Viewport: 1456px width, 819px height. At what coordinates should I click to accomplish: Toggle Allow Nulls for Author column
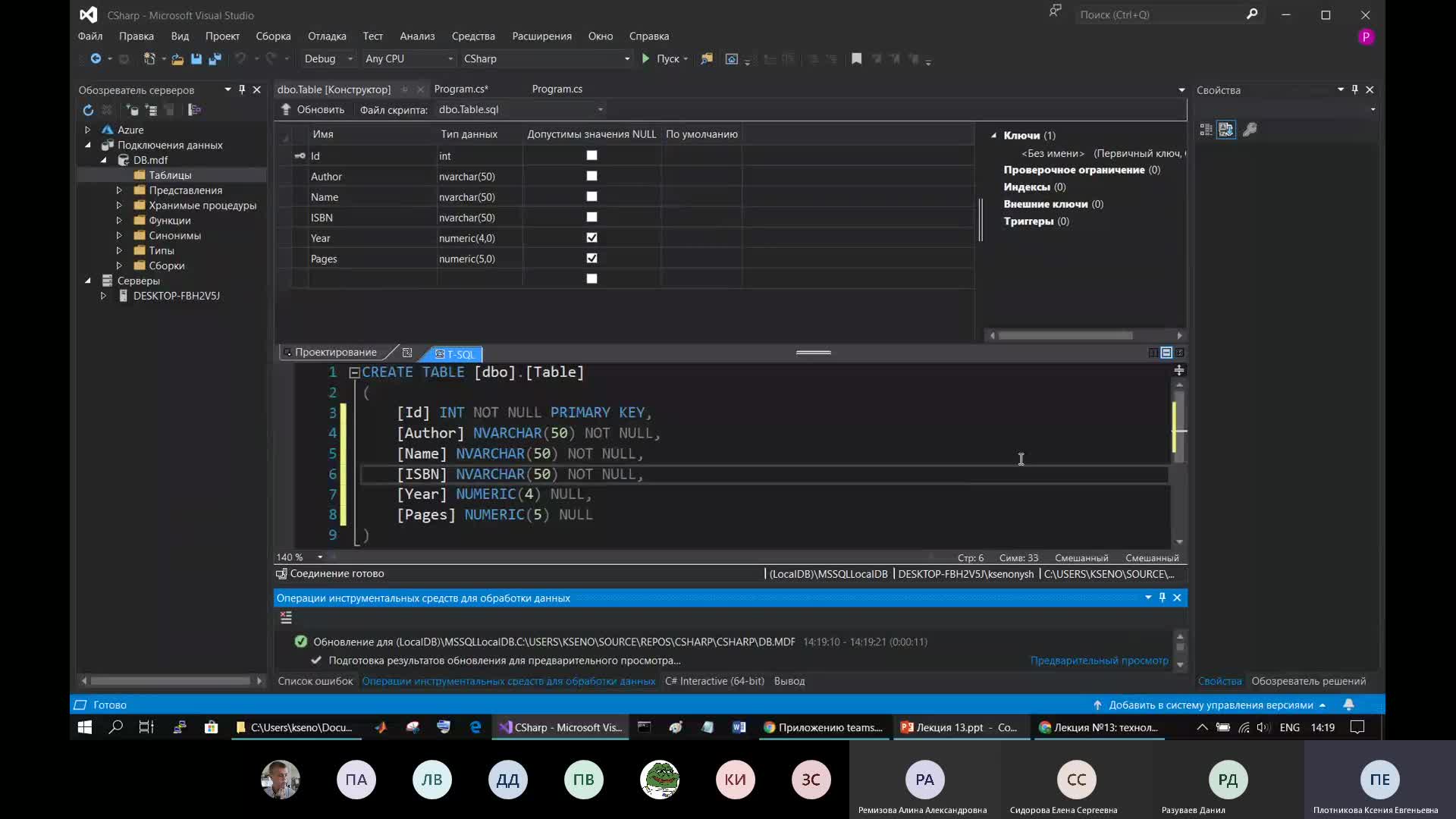[x=592, y=176]
